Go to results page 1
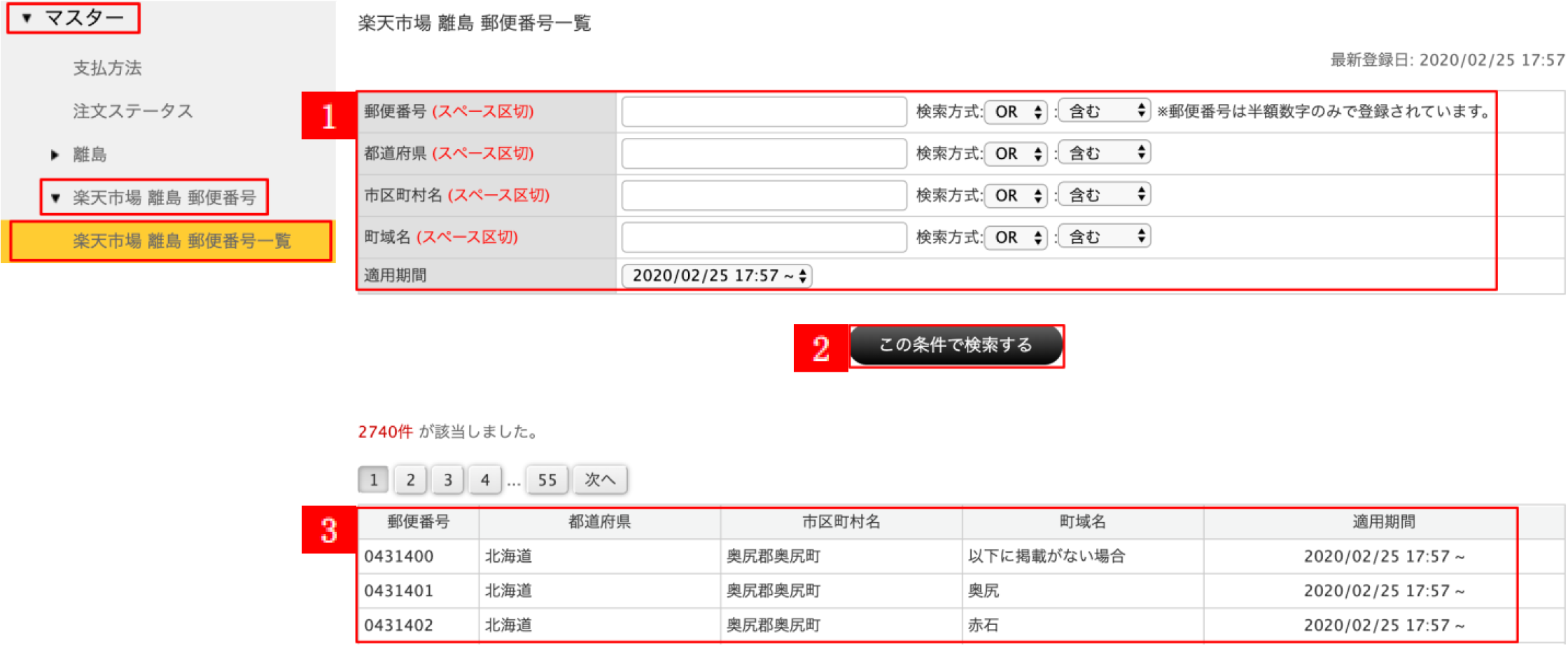This screenshot has width=1568, height=648. [373, 480]
